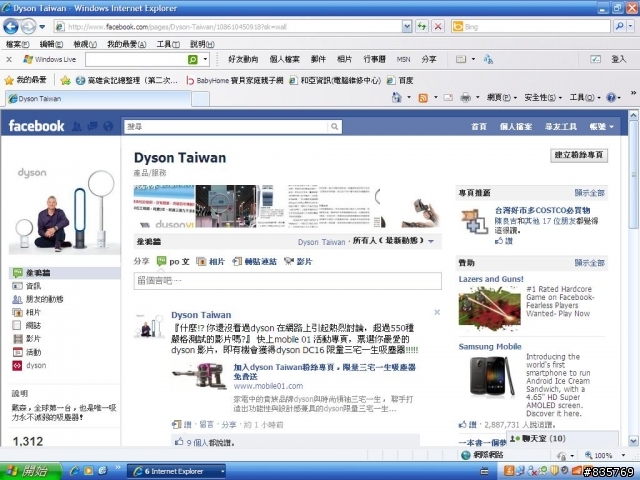640x480 pixels.
Task: Open the 檢視(V) menu
Action: tap(85, 44)
